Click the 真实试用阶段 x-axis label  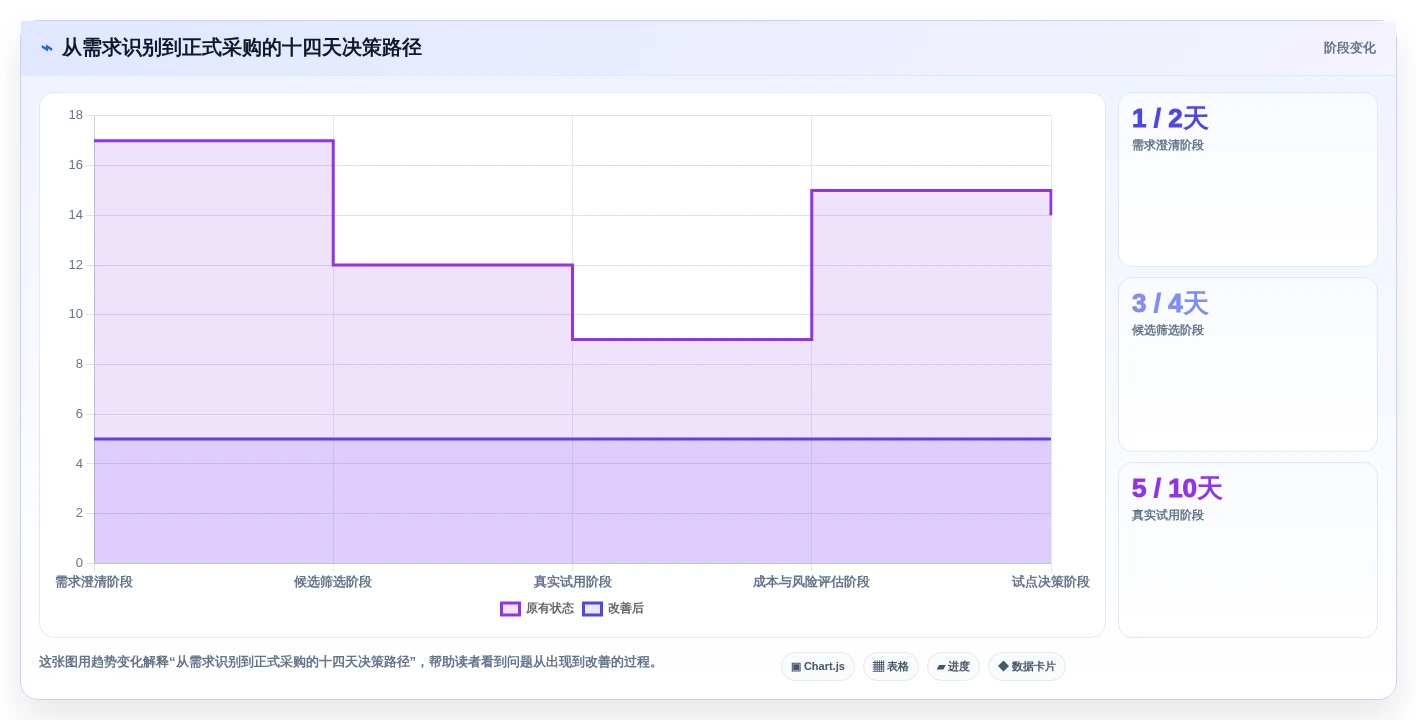click(572, 582)
